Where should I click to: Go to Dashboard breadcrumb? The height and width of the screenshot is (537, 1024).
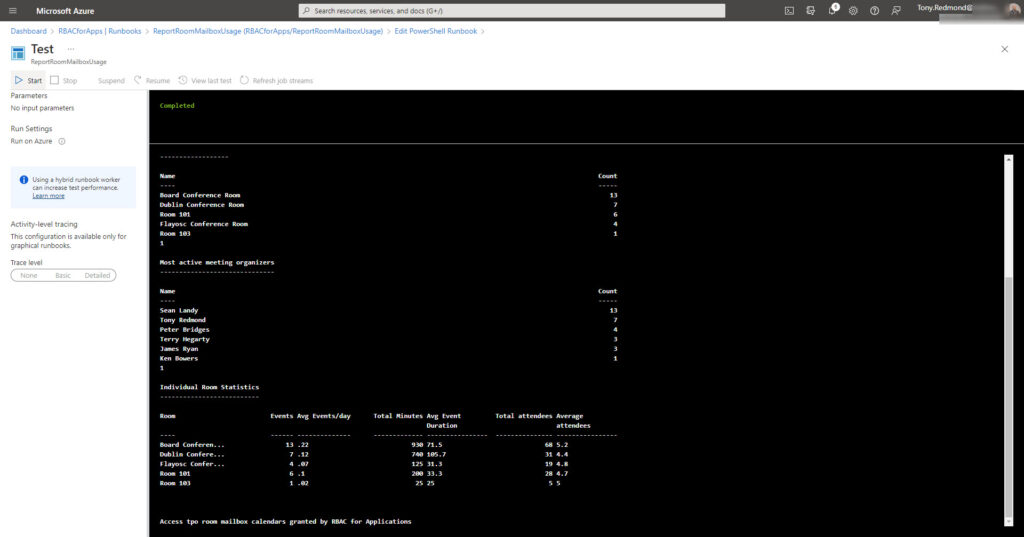point(28,31)
